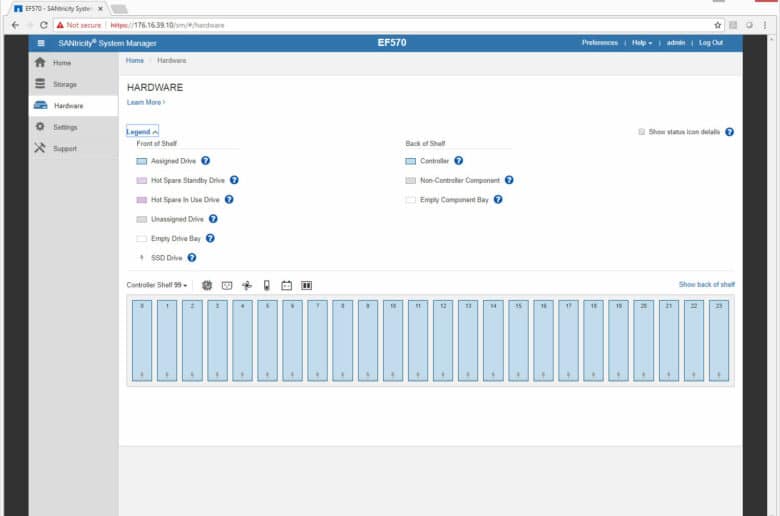This screenshot has width=780, height=516.
Task: Click the shelf chip/controller status icon
Action: (207, 285)
